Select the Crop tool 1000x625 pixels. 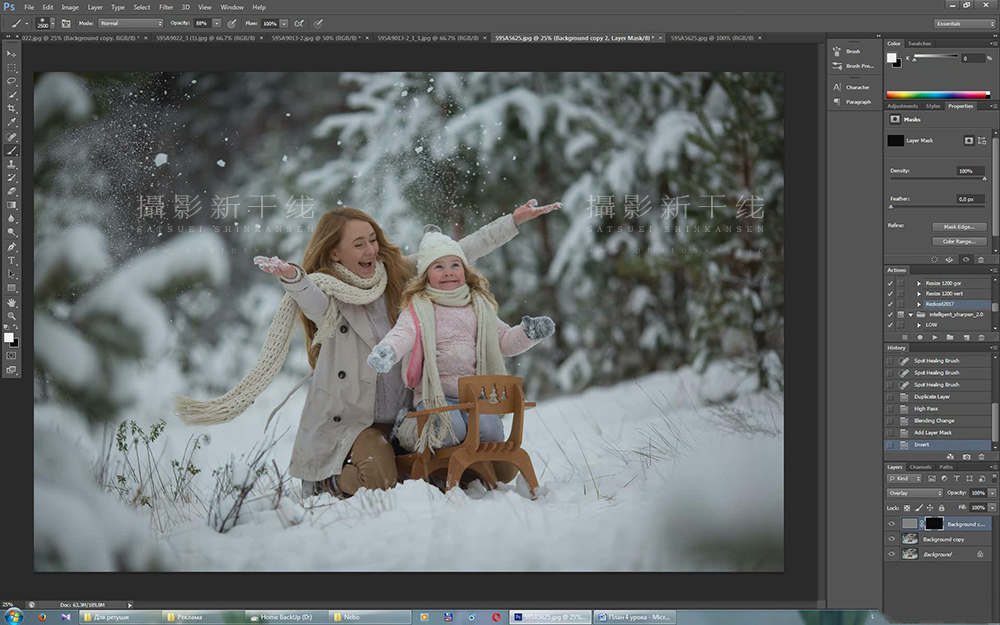pyautogui.click(x=11, y=108)
